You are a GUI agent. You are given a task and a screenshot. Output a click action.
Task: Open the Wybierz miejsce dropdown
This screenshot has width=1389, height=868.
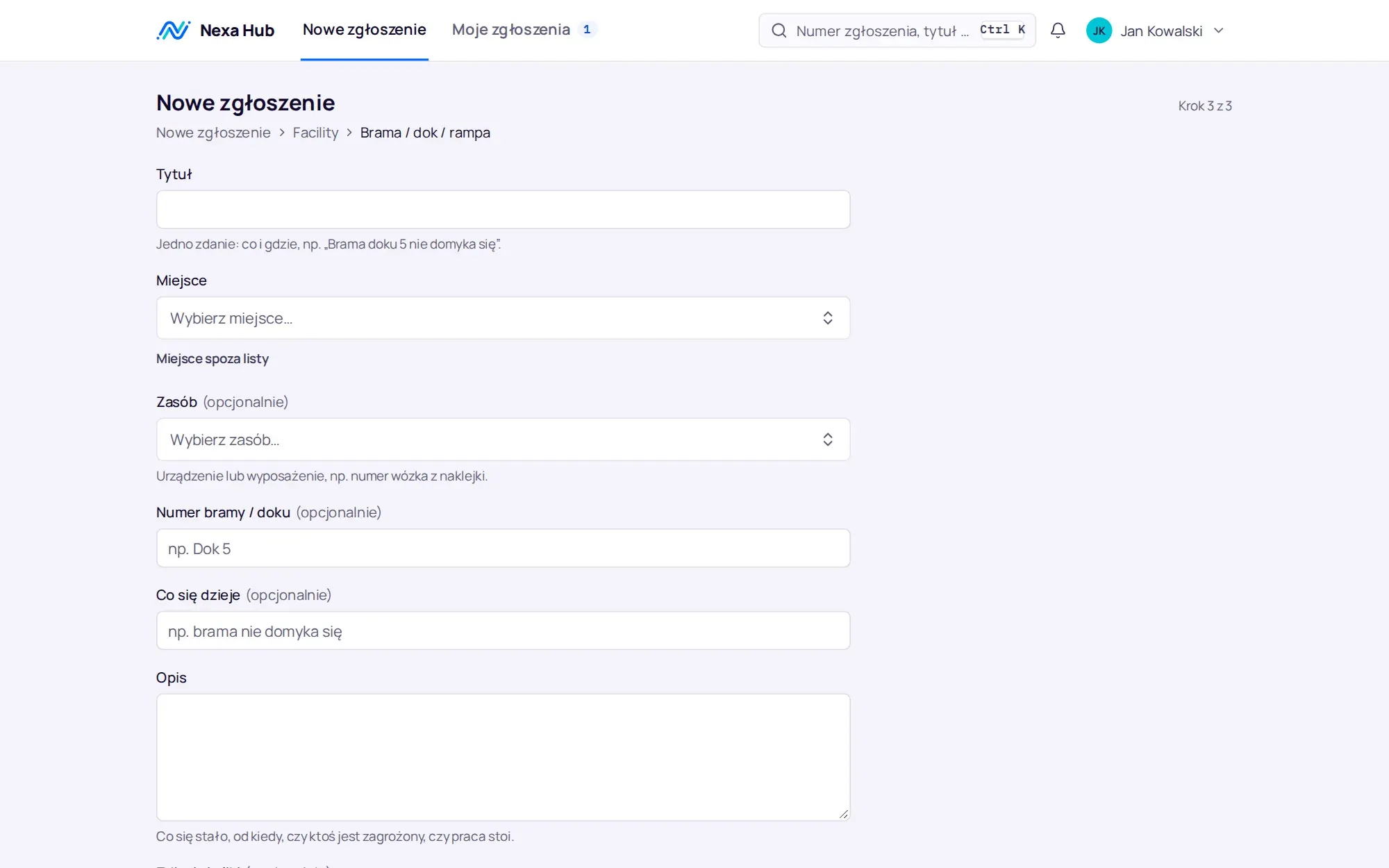click(503, 318)
